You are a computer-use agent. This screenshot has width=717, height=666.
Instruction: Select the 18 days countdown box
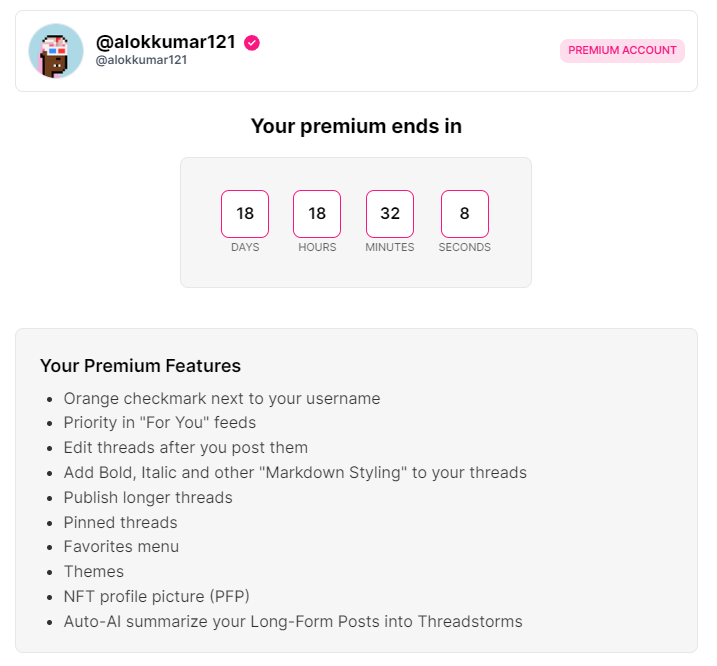pyautogui.click(x=245, y=214)
